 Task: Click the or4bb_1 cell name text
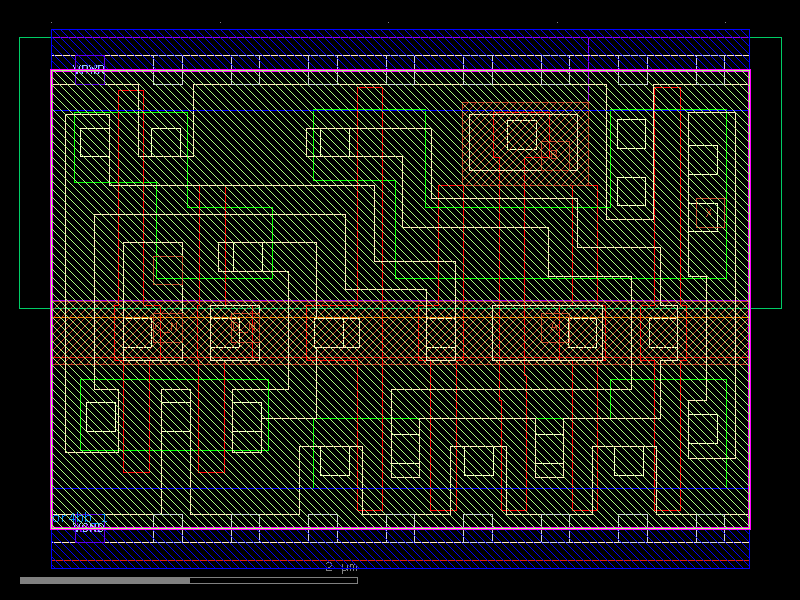[80, 518]
